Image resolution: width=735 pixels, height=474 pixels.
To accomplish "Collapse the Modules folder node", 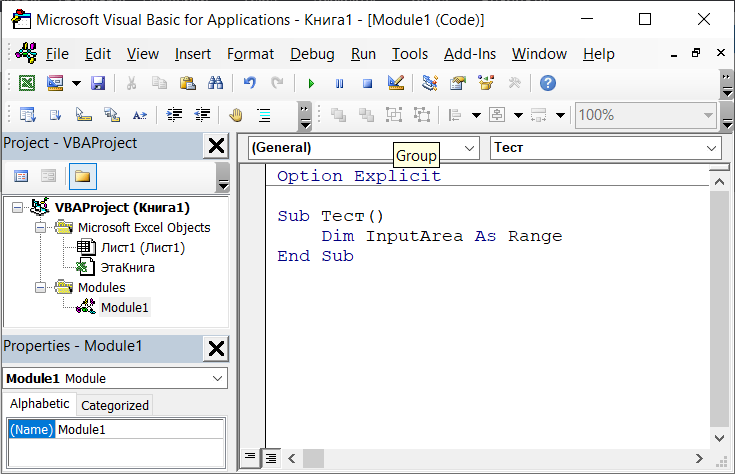I will (x=41, y=287).
